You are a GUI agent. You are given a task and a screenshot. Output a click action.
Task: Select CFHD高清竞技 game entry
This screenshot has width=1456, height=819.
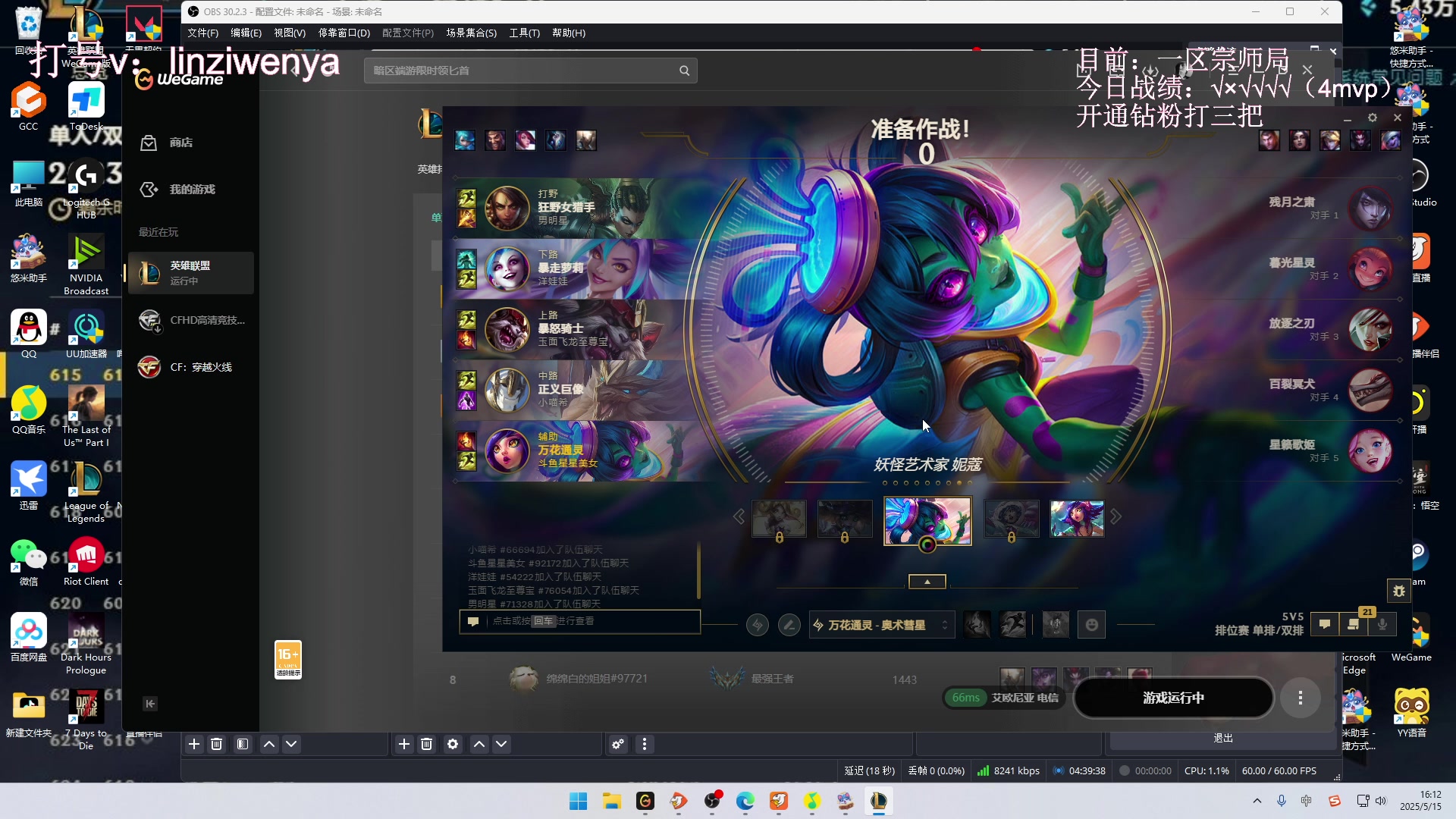coord(190,320)
